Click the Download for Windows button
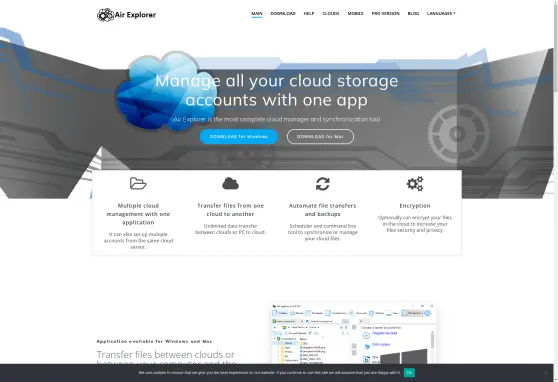Screen dimensions: 558x382 pyautogui.click(x=239, y=137)
